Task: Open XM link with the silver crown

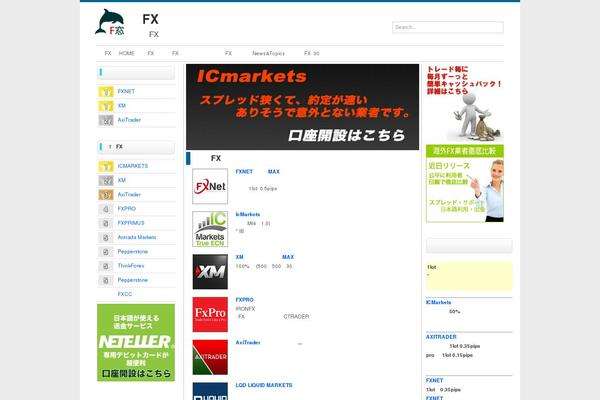Action: coord(121,180)
